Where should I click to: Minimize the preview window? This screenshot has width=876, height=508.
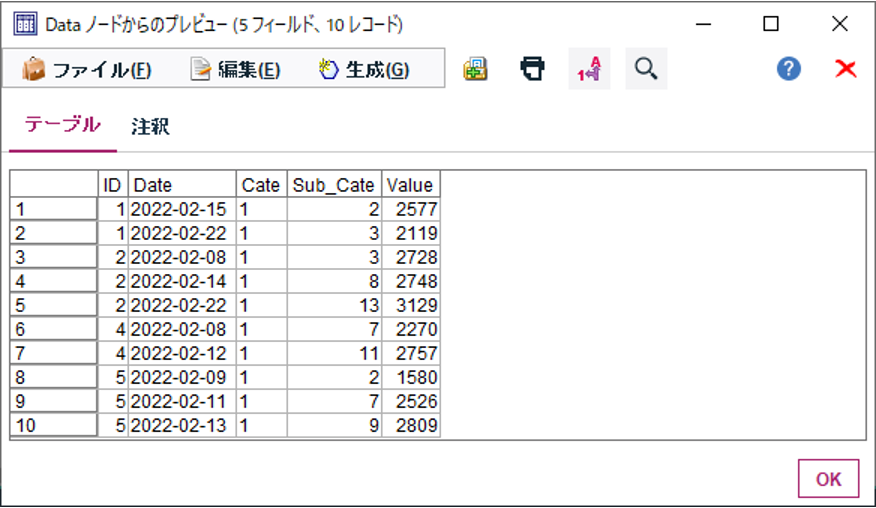pos(703,24)
